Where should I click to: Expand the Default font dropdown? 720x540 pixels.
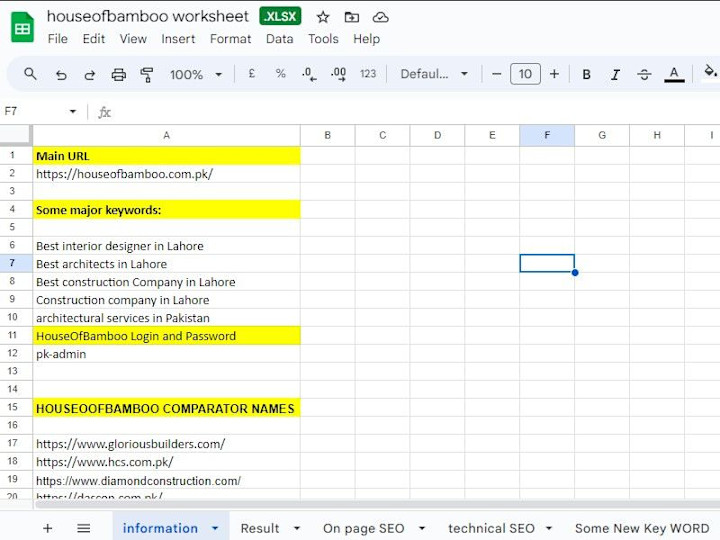434,74
